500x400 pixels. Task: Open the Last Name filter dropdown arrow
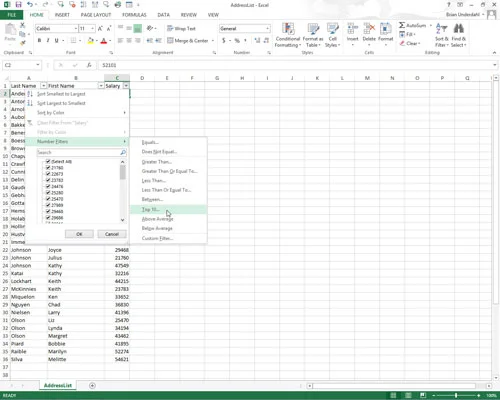43,86
